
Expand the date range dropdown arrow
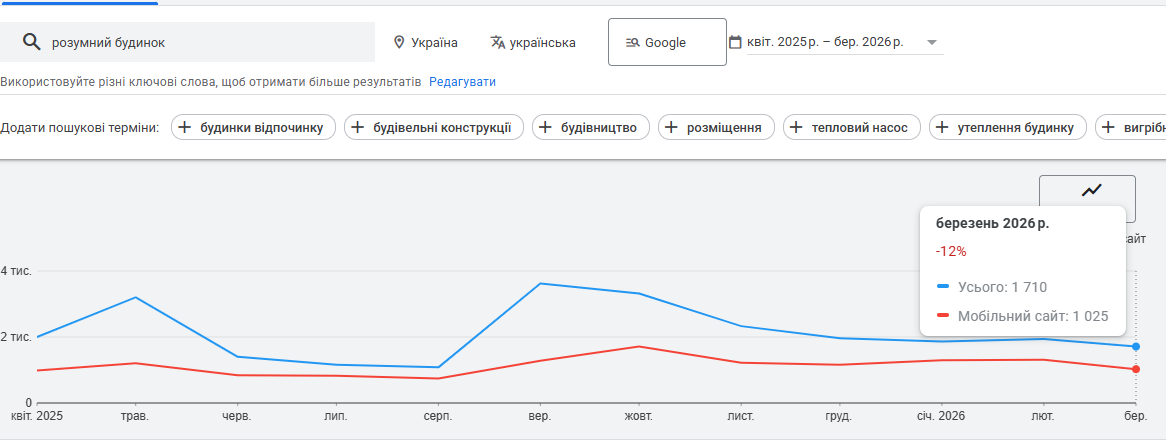(x=932, y=43)
